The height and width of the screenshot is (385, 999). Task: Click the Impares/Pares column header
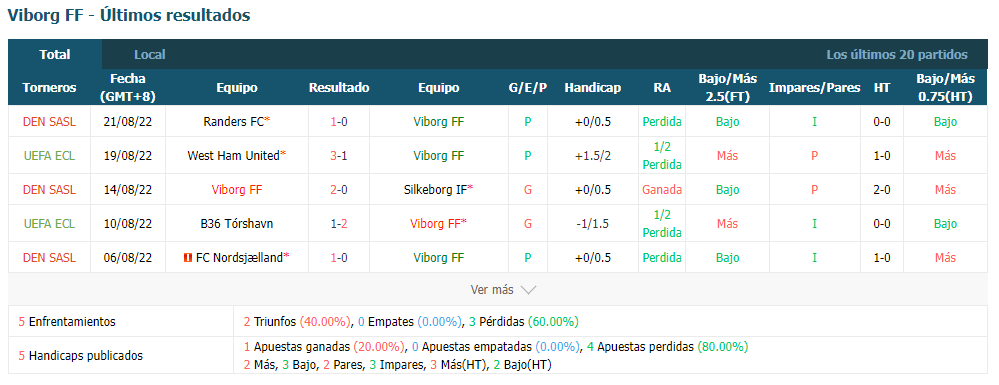pyautogui.click(x=814, y=88)
